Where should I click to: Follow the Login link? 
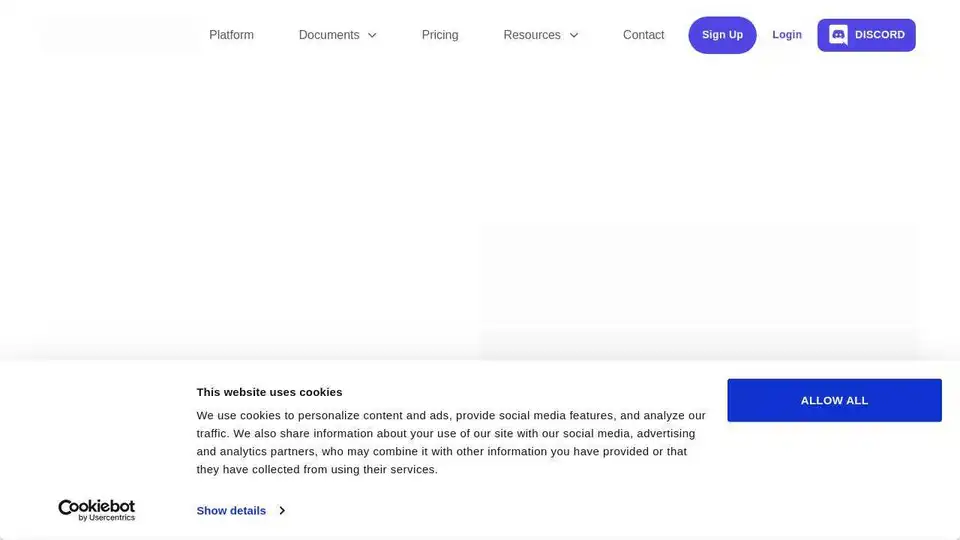[786, 35]
